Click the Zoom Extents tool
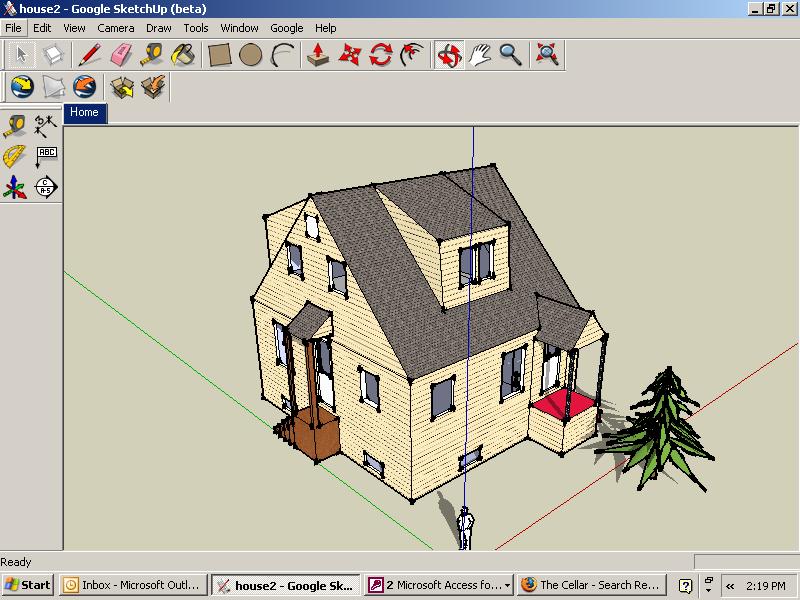The image size is (800, 600). [547, 55]
